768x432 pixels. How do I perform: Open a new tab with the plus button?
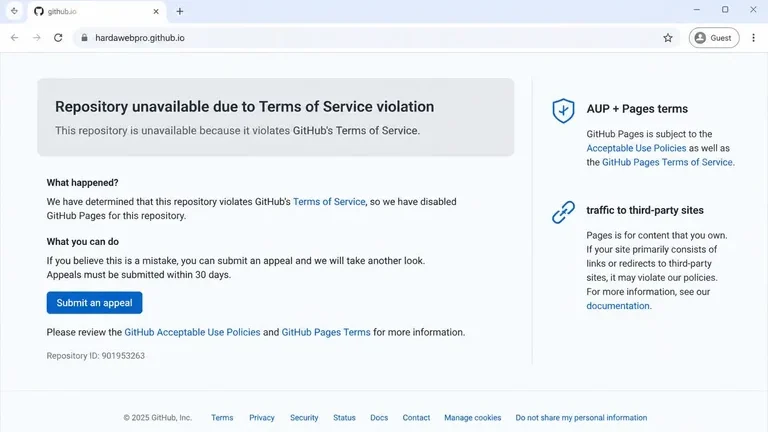[x=180, y=11]
